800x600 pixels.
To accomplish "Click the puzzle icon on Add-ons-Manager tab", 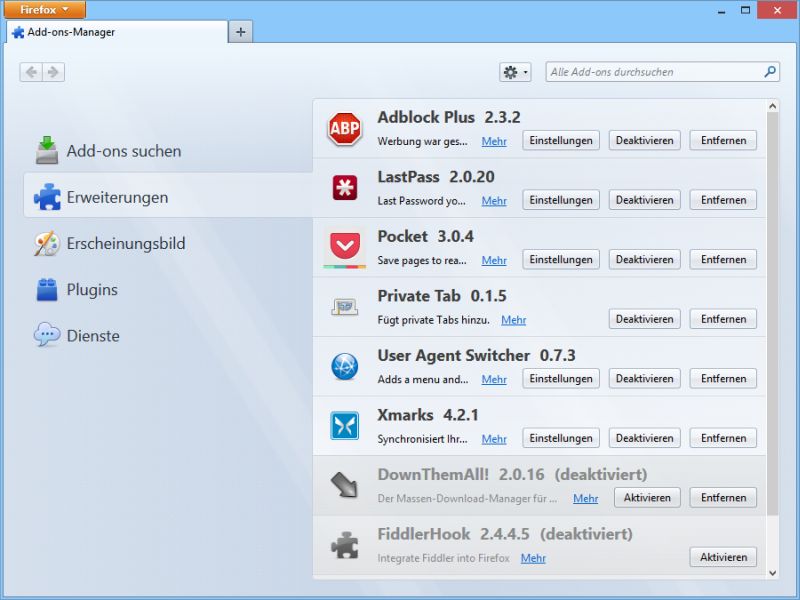I will (x=18, y=32).
